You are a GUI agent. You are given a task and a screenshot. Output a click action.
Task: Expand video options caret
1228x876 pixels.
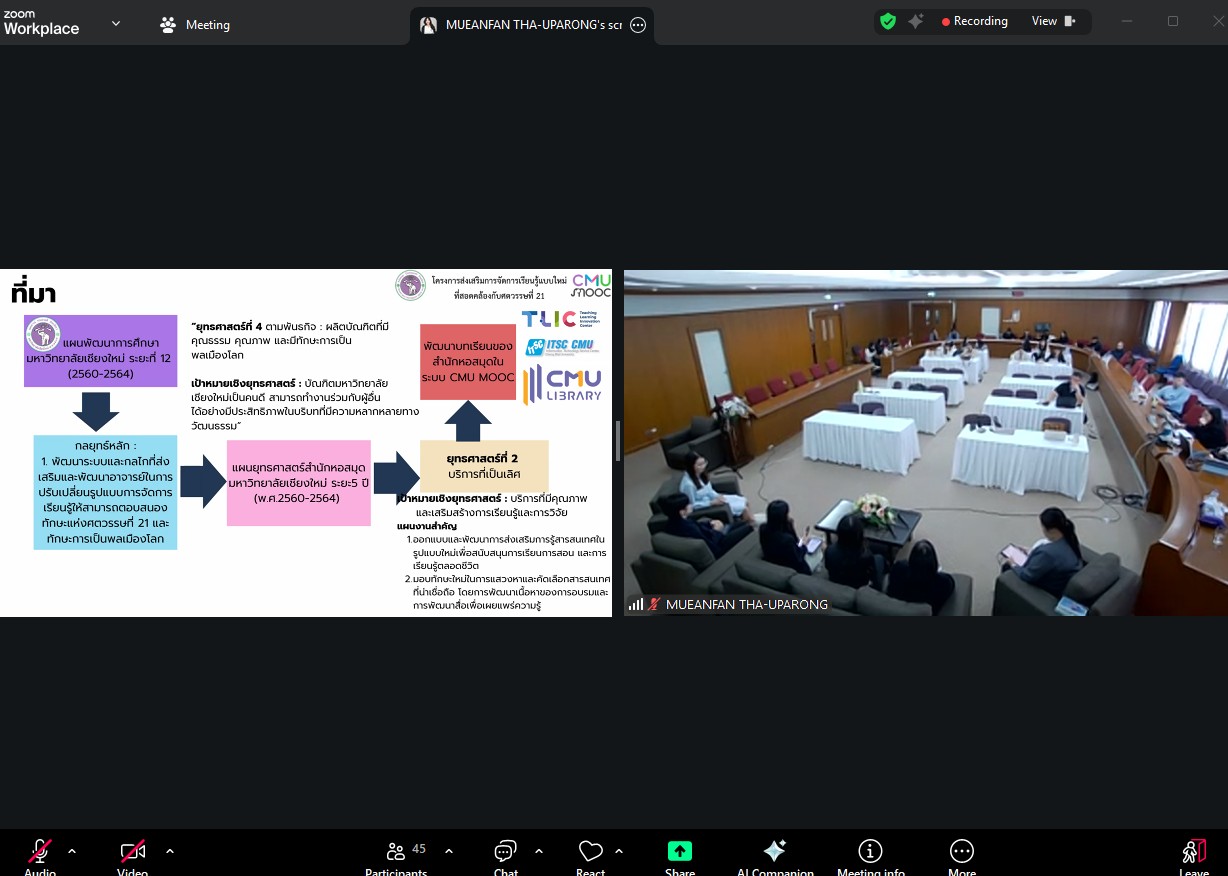coord(170,851)
